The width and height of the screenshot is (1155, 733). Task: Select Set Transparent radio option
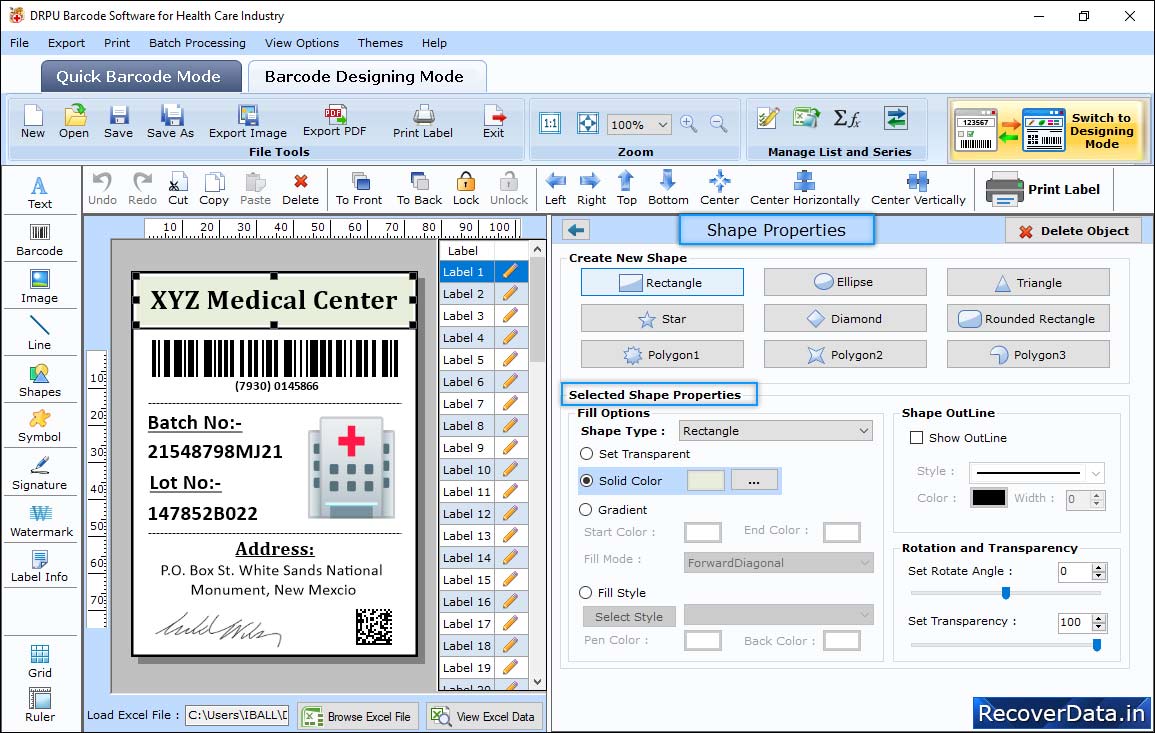(586, 454)
